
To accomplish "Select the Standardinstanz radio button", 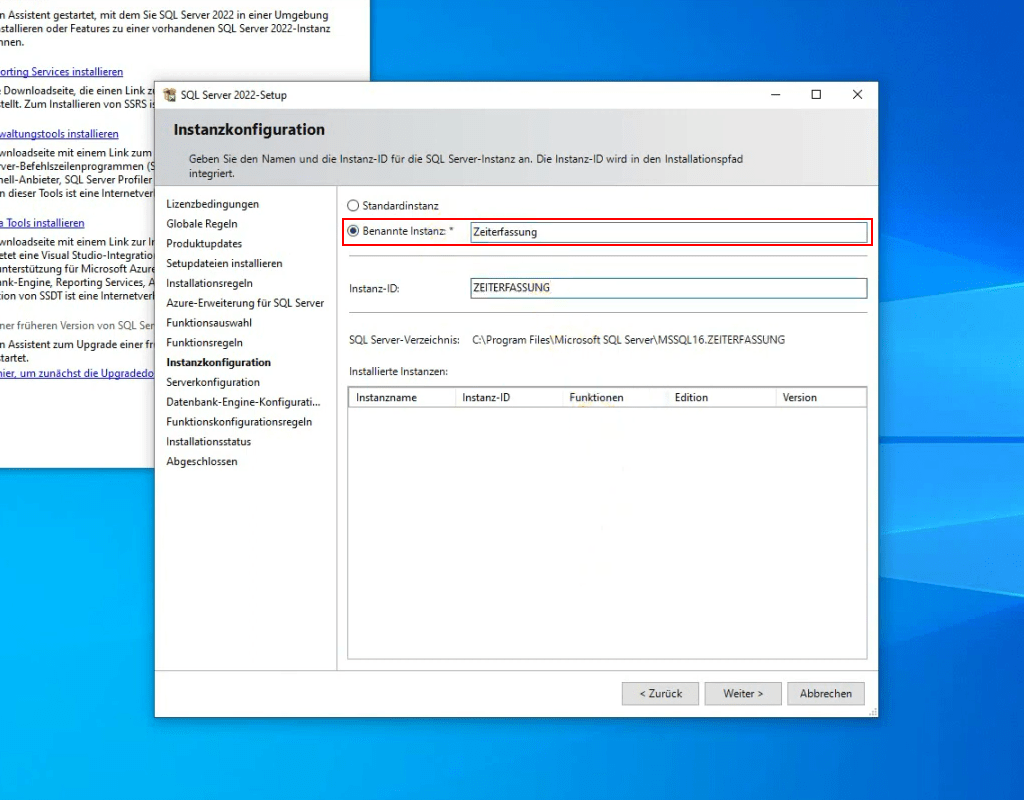I will coord(353,206).
